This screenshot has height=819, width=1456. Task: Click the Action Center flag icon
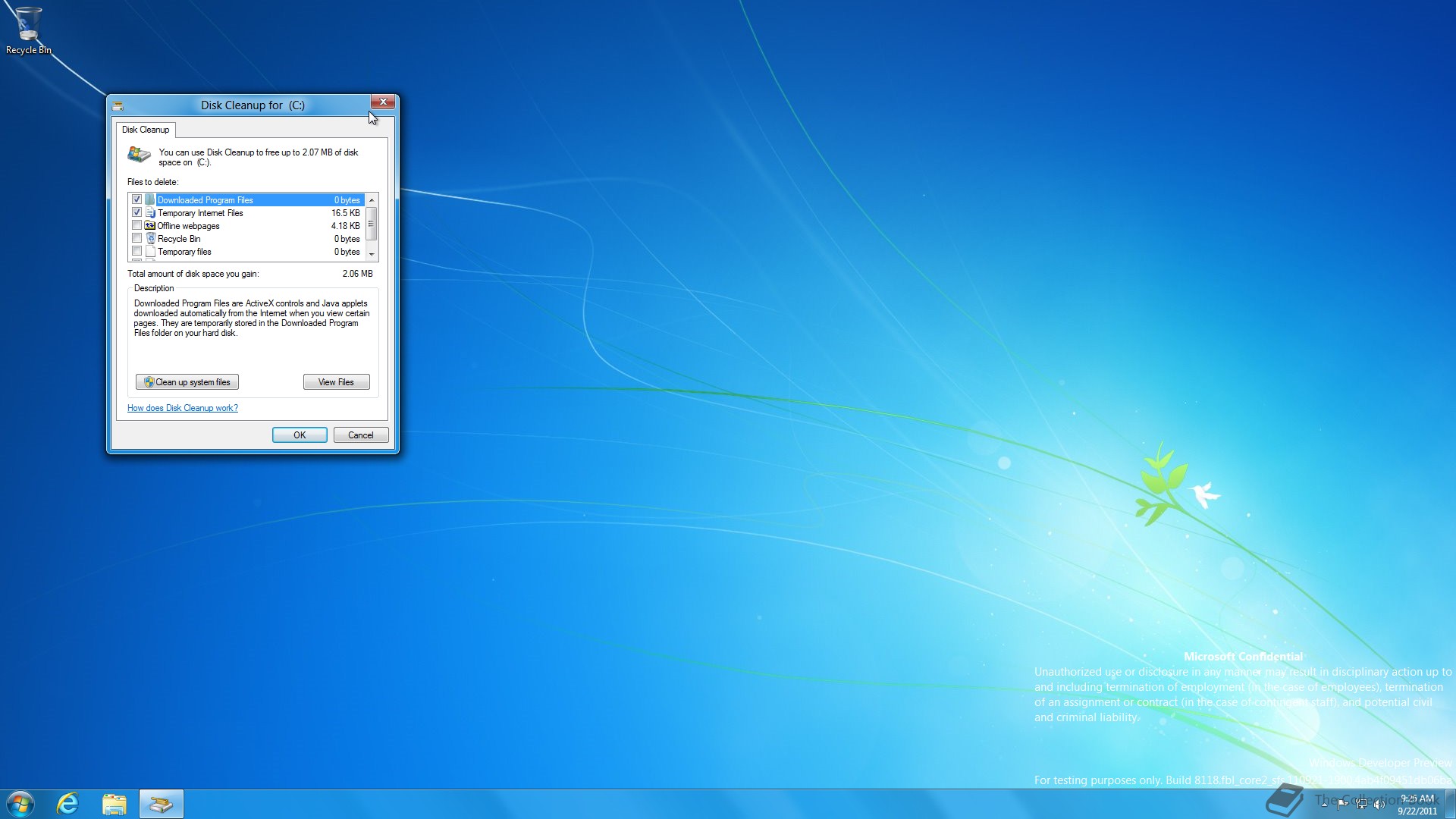tap(1342, 805)
